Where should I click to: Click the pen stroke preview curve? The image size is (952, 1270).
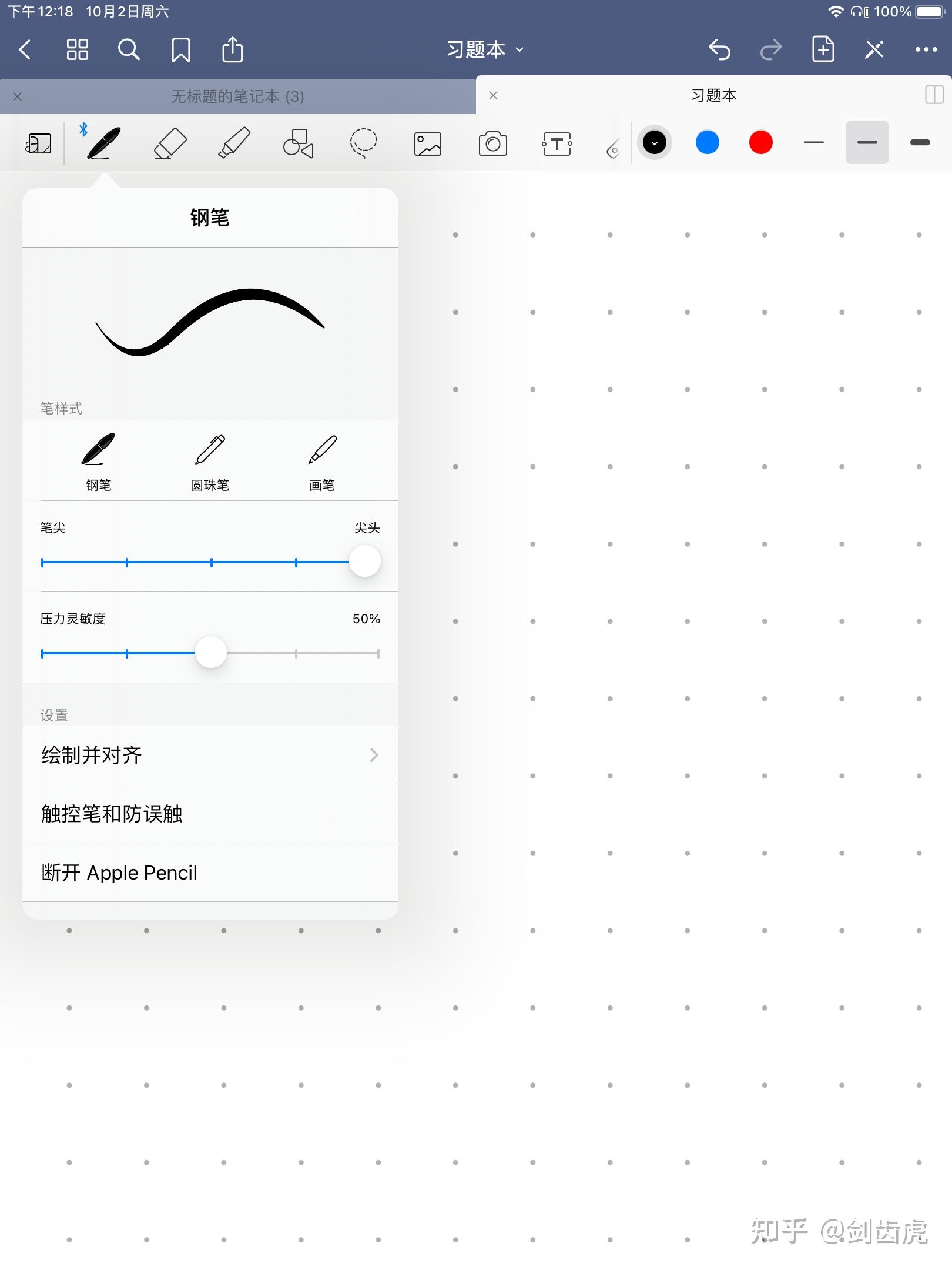(210, 322)
